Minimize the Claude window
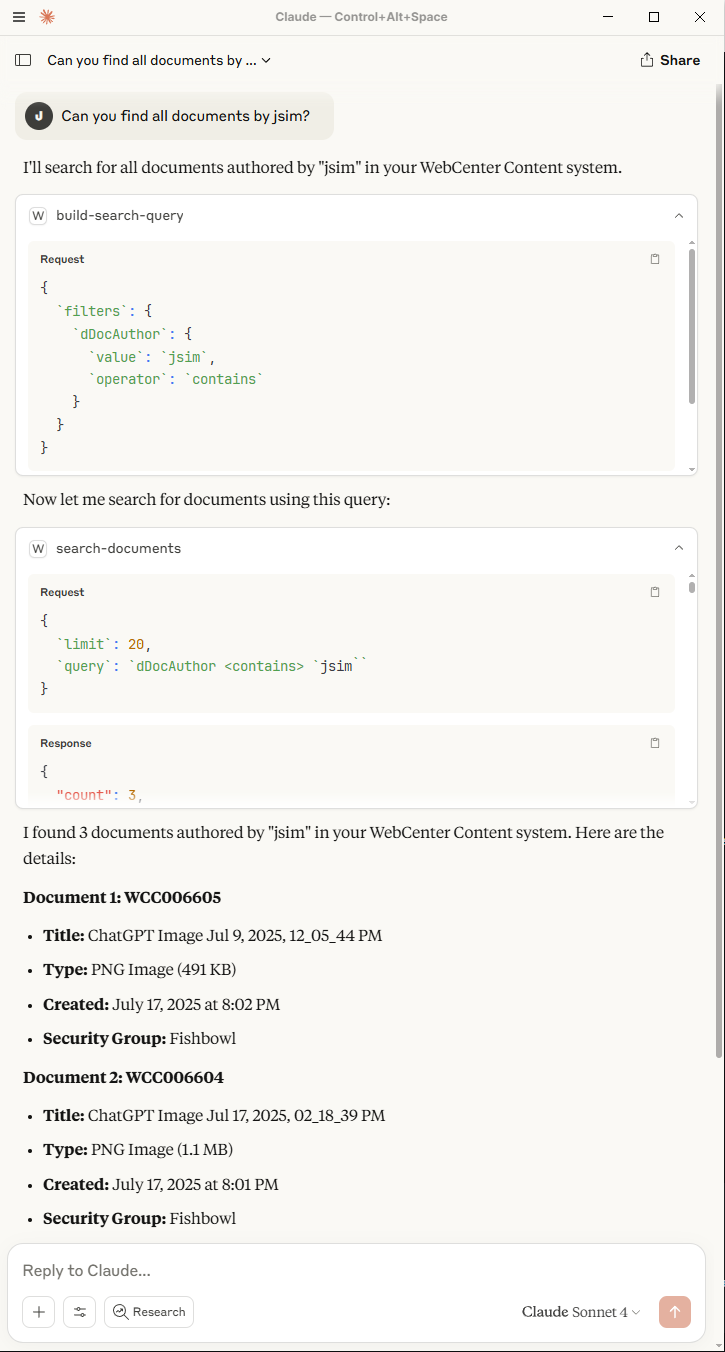 [x=607, y=17]
